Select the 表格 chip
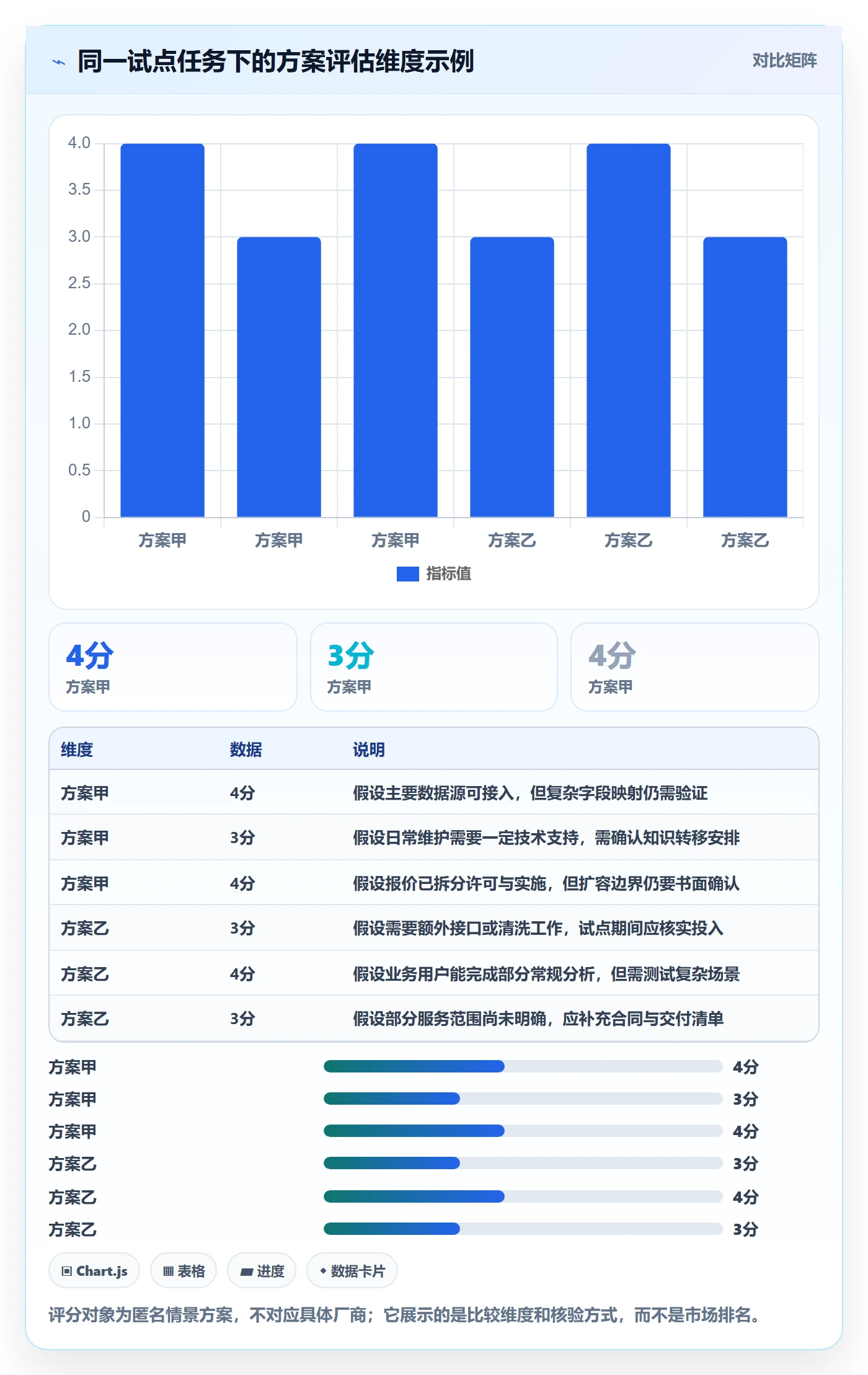Viewport: 868px width, 1375px height. (184, 1271)
